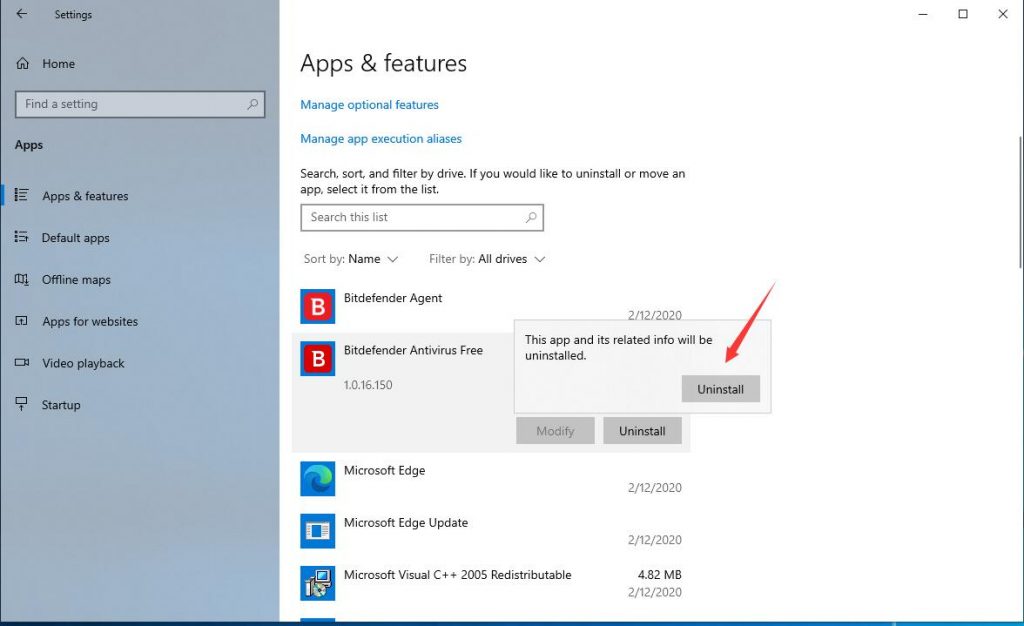The image size is (1024, 626).
Task: Click the Microsoft Edge Update app icon
Action: pyautogui.click(x=317, y=531)
